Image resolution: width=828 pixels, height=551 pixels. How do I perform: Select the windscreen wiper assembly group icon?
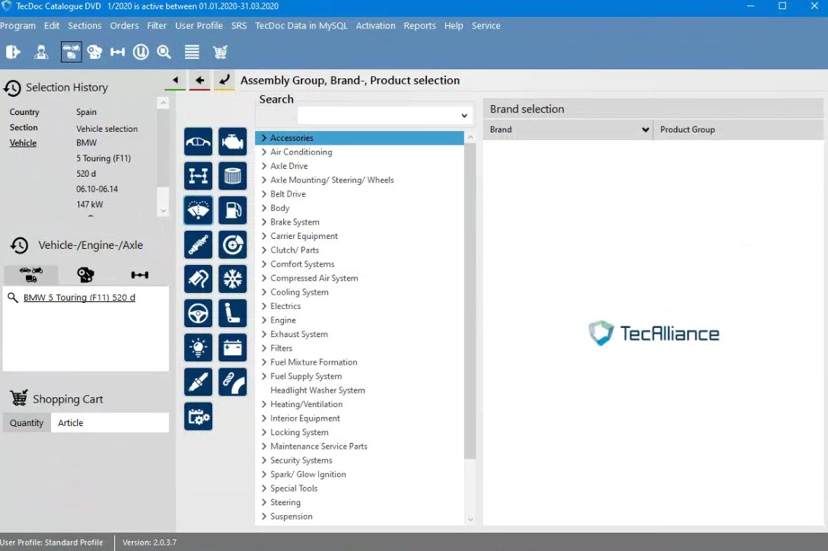[198, 210]
